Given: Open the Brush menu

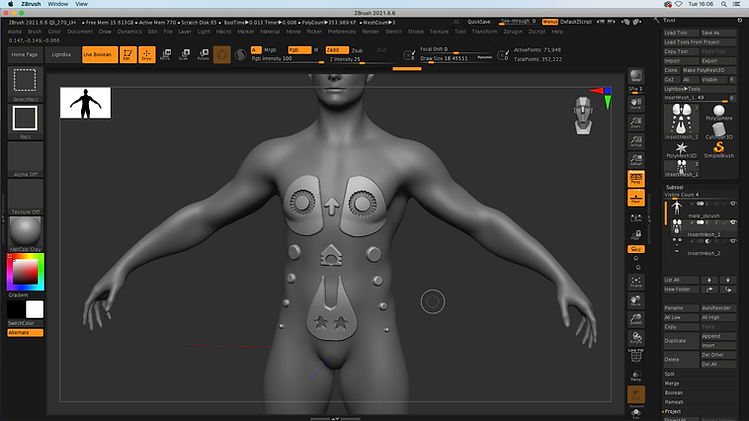Looking at the screenshot, I should coord(34,32).
